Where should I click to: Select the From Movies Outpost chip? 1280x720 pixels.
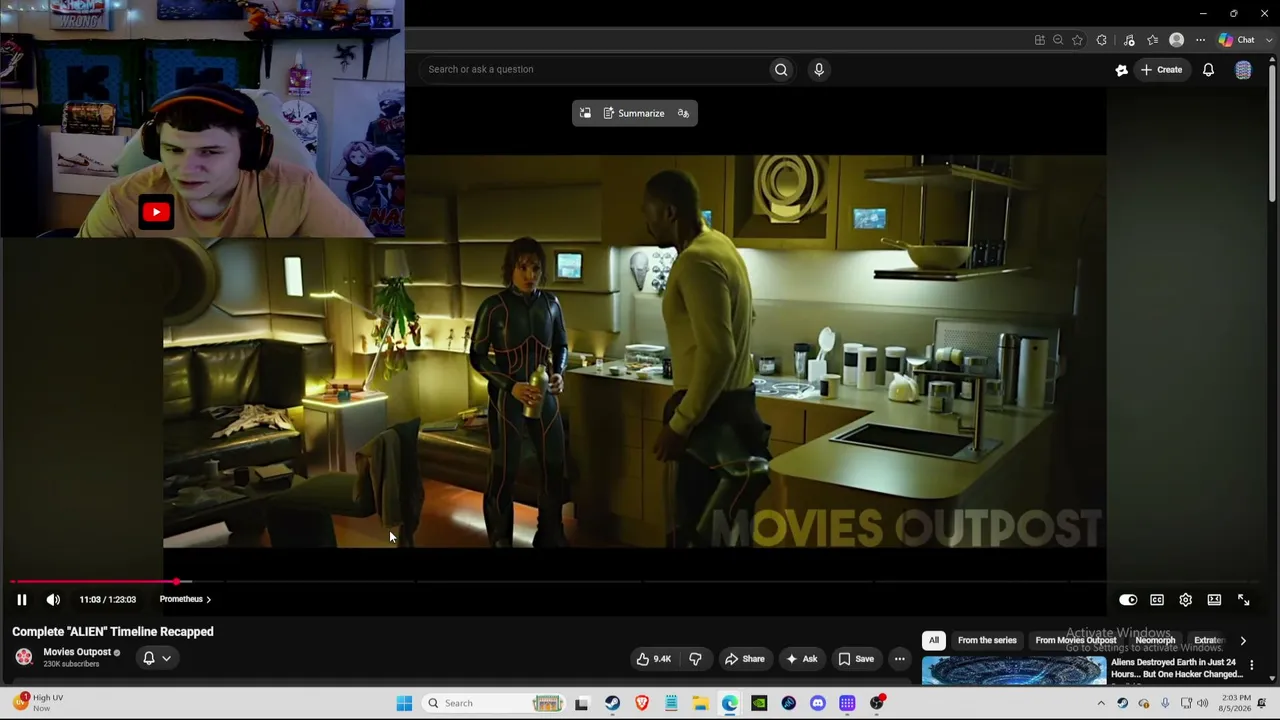[x=1076, y=640]
